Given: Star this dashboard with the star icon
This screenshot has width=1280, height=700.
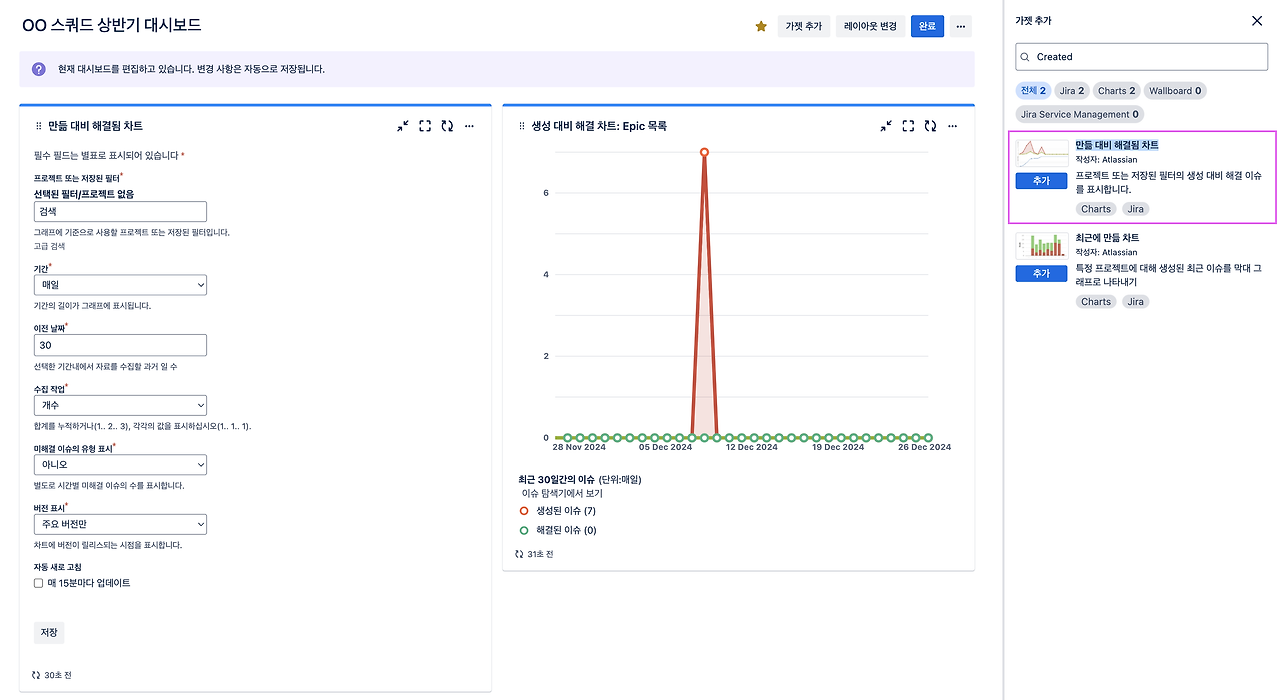Looking at the screenshot, I should pos(761,27).
